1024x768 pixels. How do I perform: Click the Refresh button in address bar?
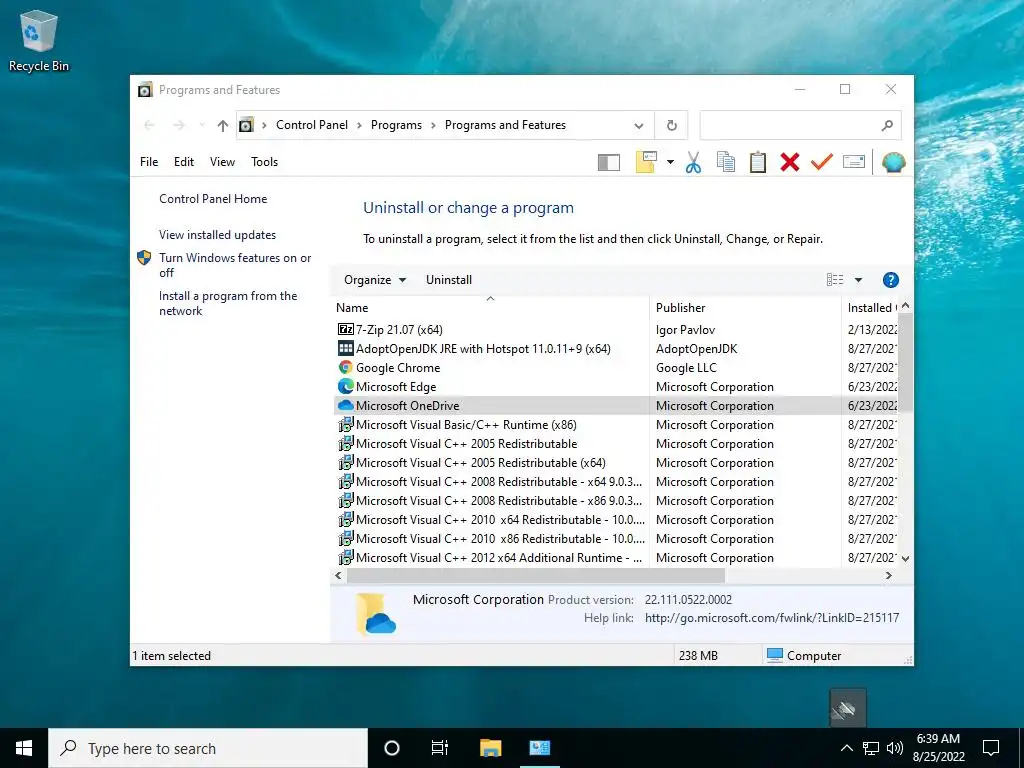click(x=671, y=125)
